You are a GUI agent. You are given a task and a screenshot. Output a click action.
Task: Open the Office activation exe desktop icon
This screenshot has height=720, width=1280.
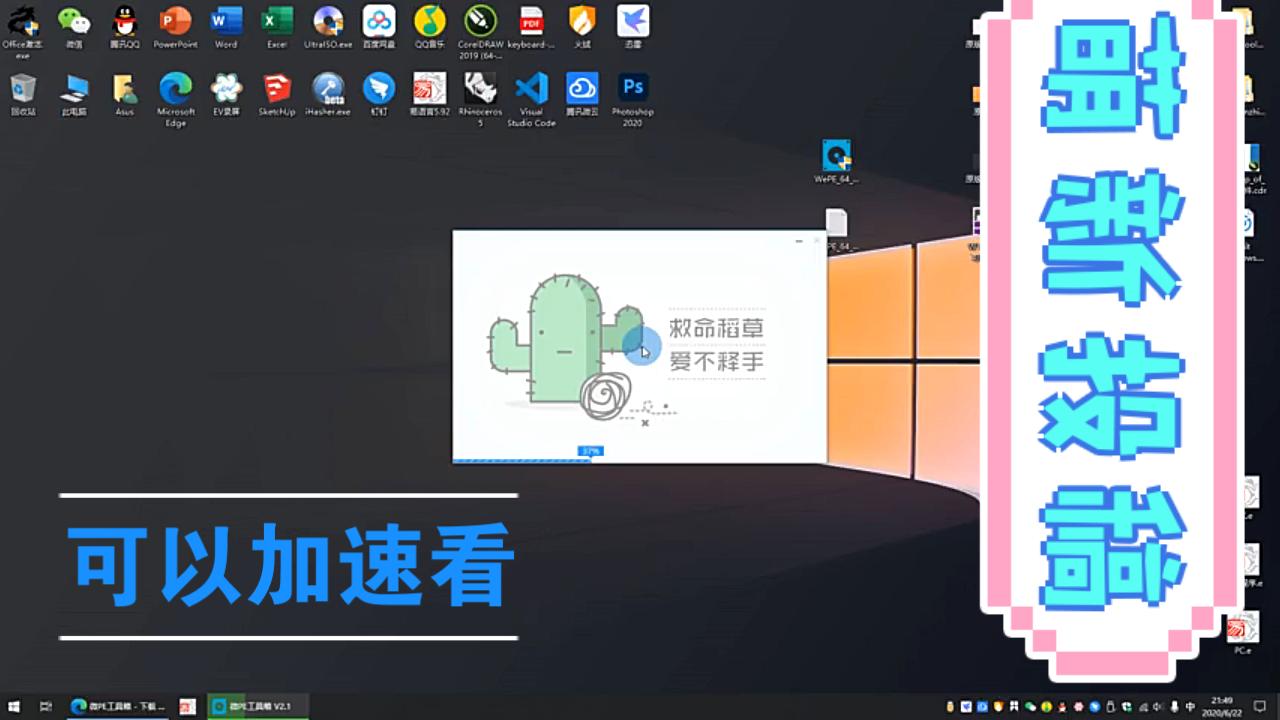coord(22,30)
